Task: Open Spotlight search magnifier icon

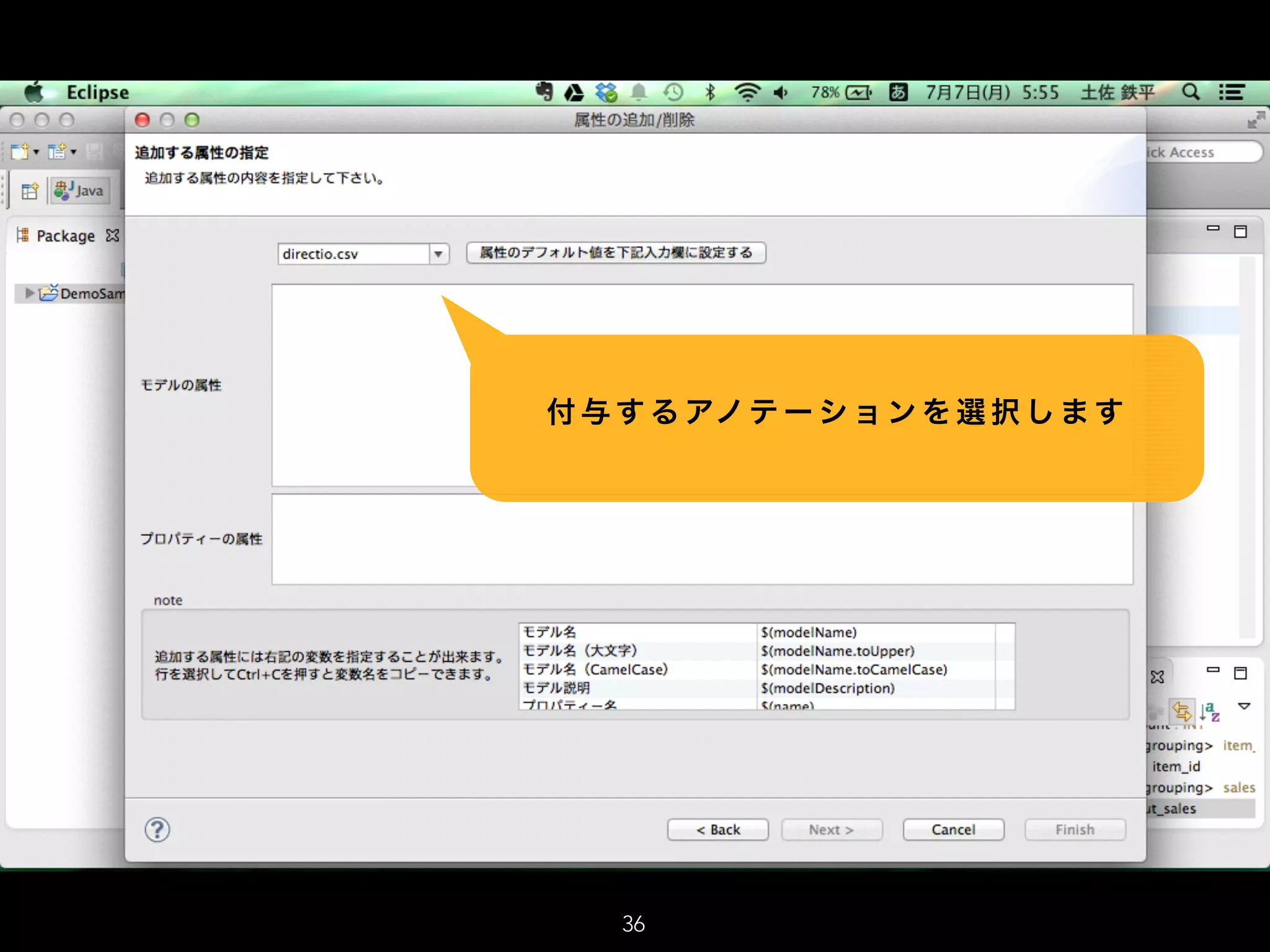Action: [1190, 92]
